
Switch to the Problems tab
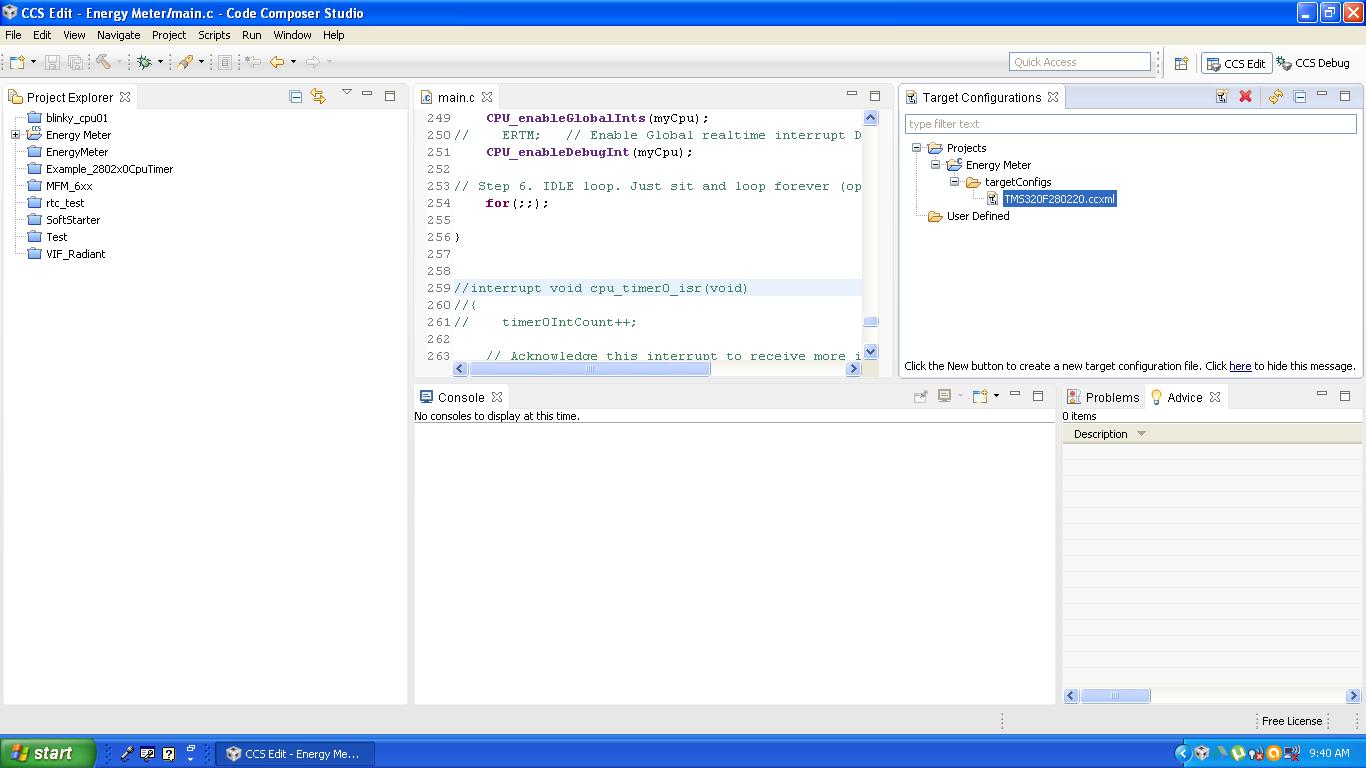[1102, 397]
